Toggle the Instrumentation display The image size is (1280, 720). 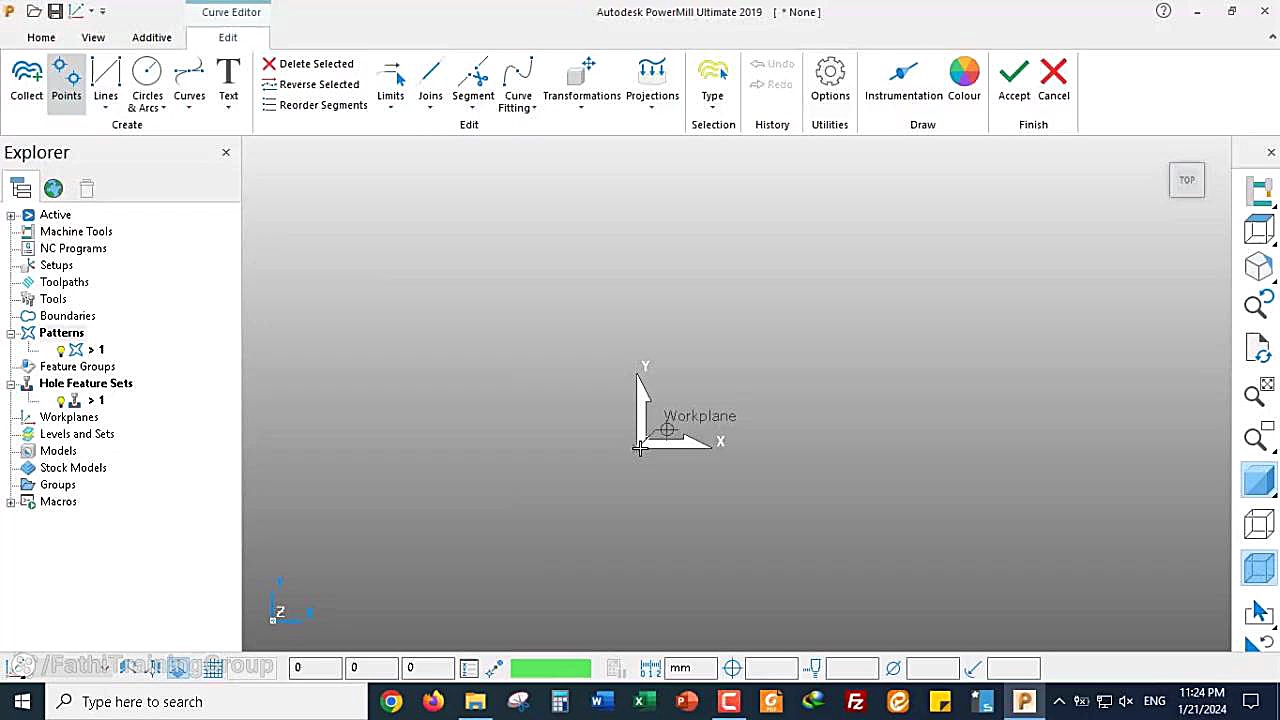point(904,80)
